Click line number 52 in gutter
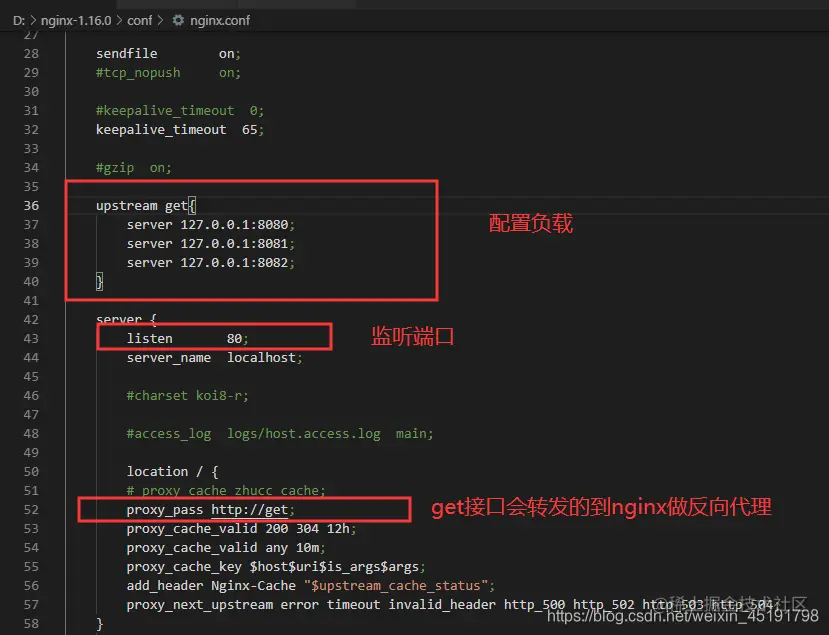 click(31, 510)
